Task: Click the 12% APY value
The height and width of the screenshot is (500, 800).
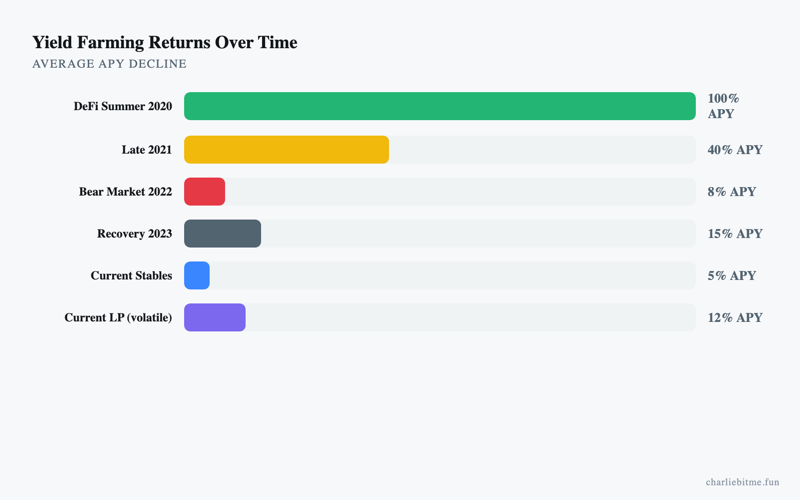Action: click(735, 317)
